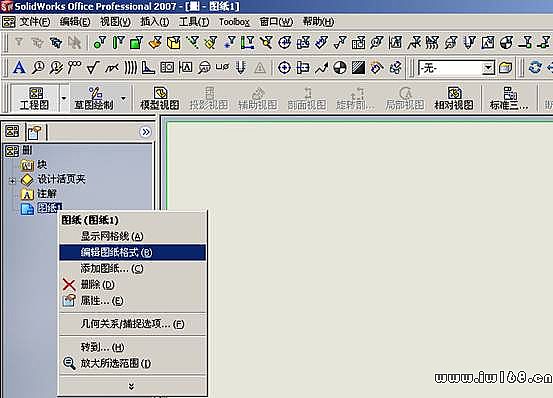Select Add Sheet (添加图纸) in context menu

[x=112, y=269]
